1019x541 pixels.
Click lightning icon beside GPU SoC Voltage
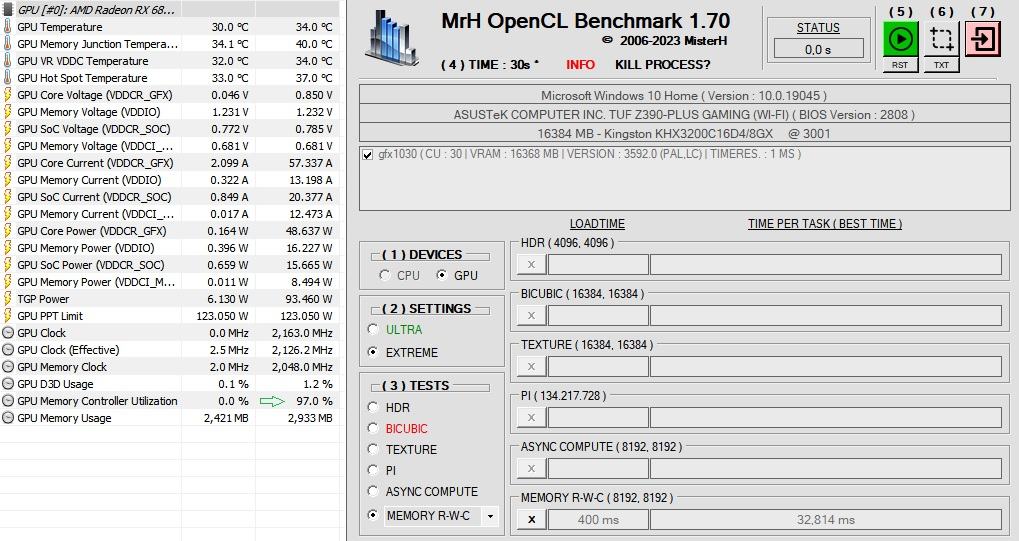[x=8, y=129]
